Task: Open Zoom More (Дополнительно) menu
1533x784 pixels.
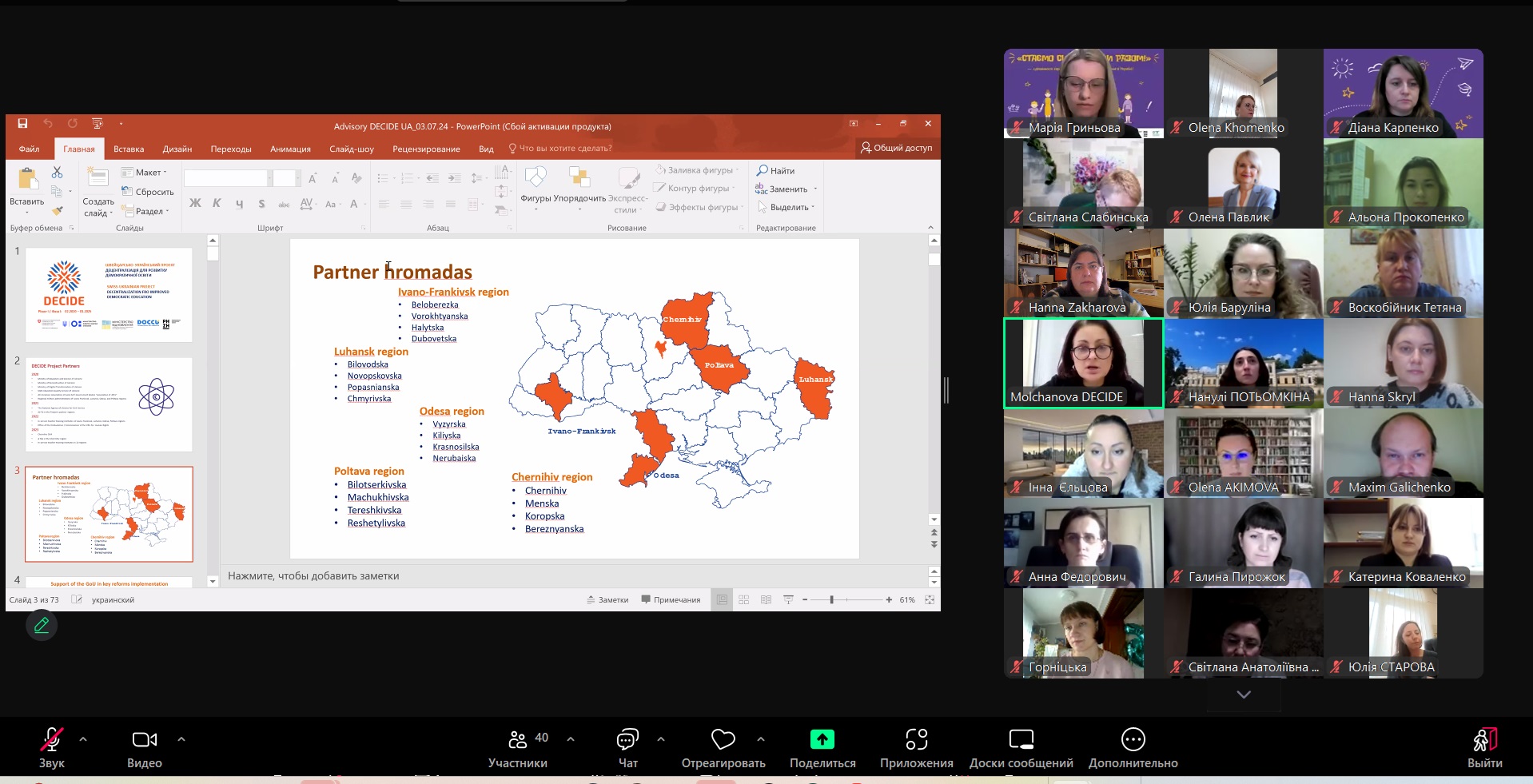Action: pyautogui.click(x=1133, y=749)
